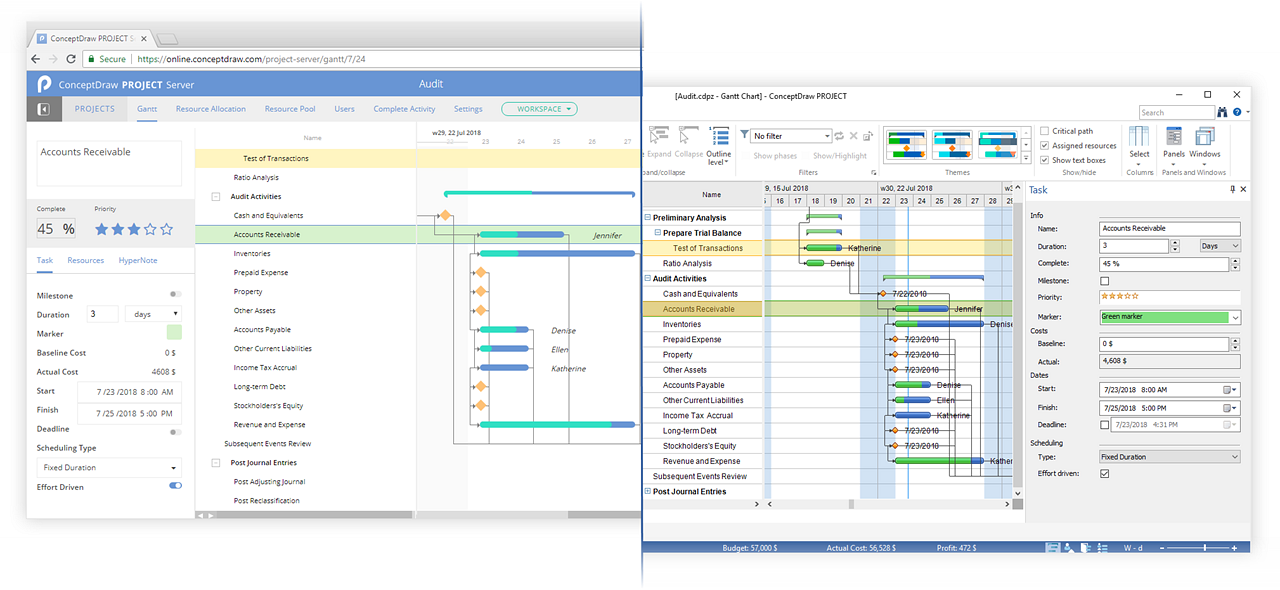Open the Green marker dropdown
This screenshot has height=590, width=1280.
click(1169, 317)
